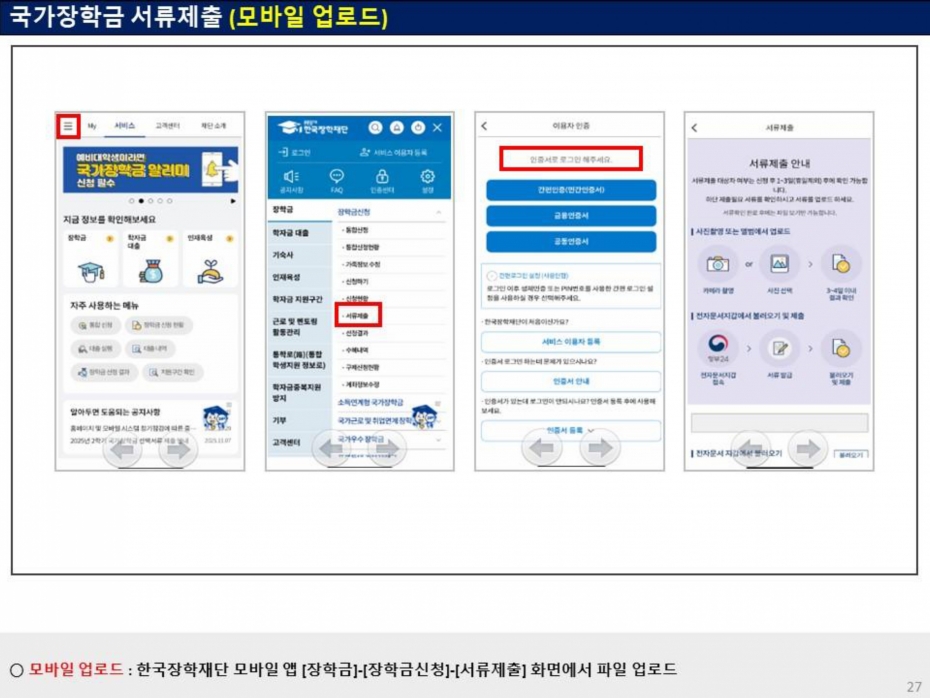The width and height of the screenshot is (930, 698).
Task: Open the hamburger menu in first phone screen
Action: (x=68, y=126)
